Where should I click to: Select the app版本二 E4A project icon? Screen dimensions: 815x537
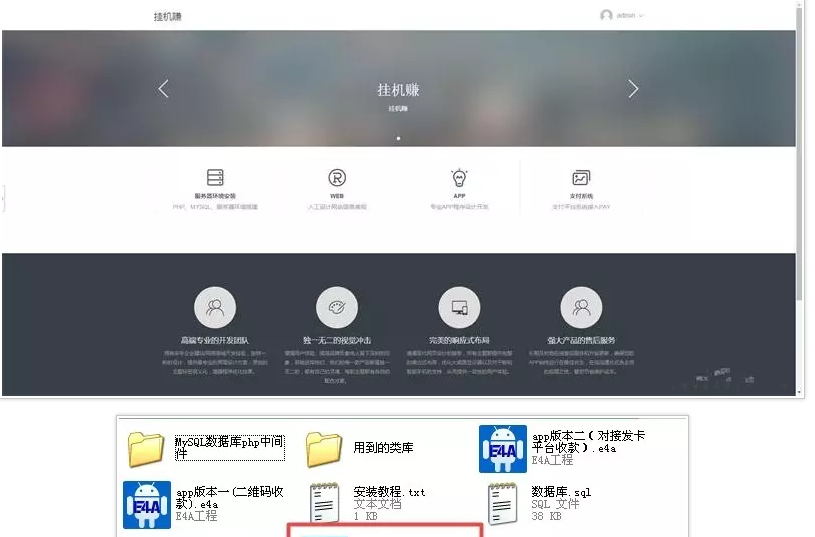[503, 449]
